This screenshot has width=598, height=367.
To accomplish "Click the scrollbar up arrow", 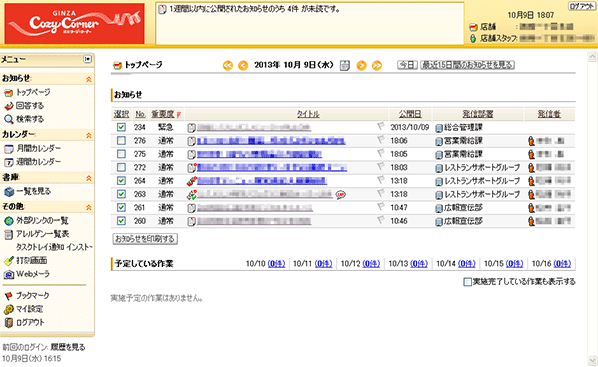I will pos(592,57).
